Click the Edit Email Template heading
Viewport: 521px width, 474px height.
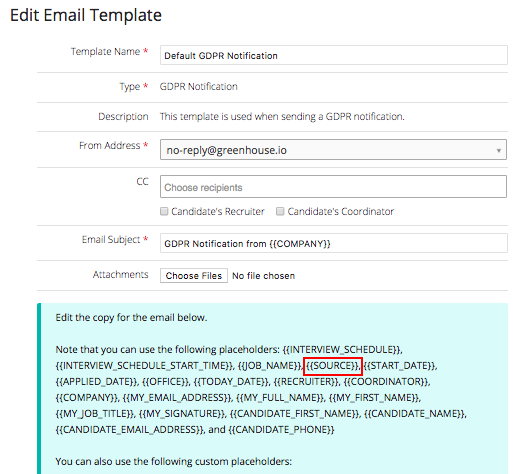(86, 15)
